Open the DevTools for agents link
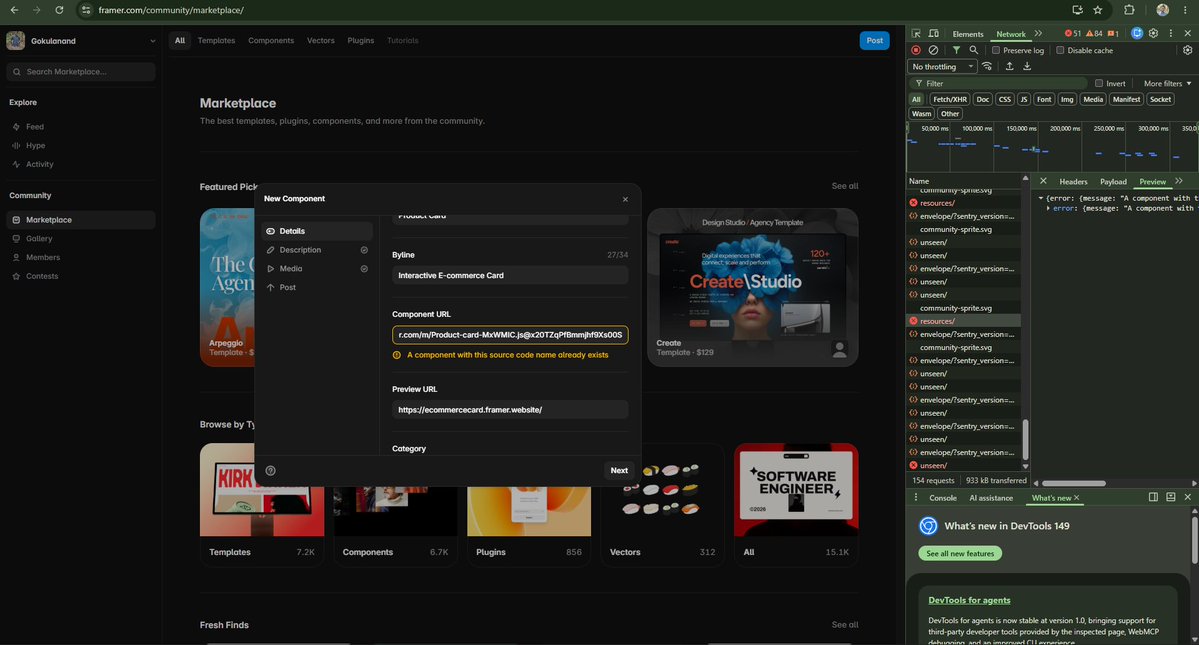This screenshot has height=645, width=1199. coord(969,600)
